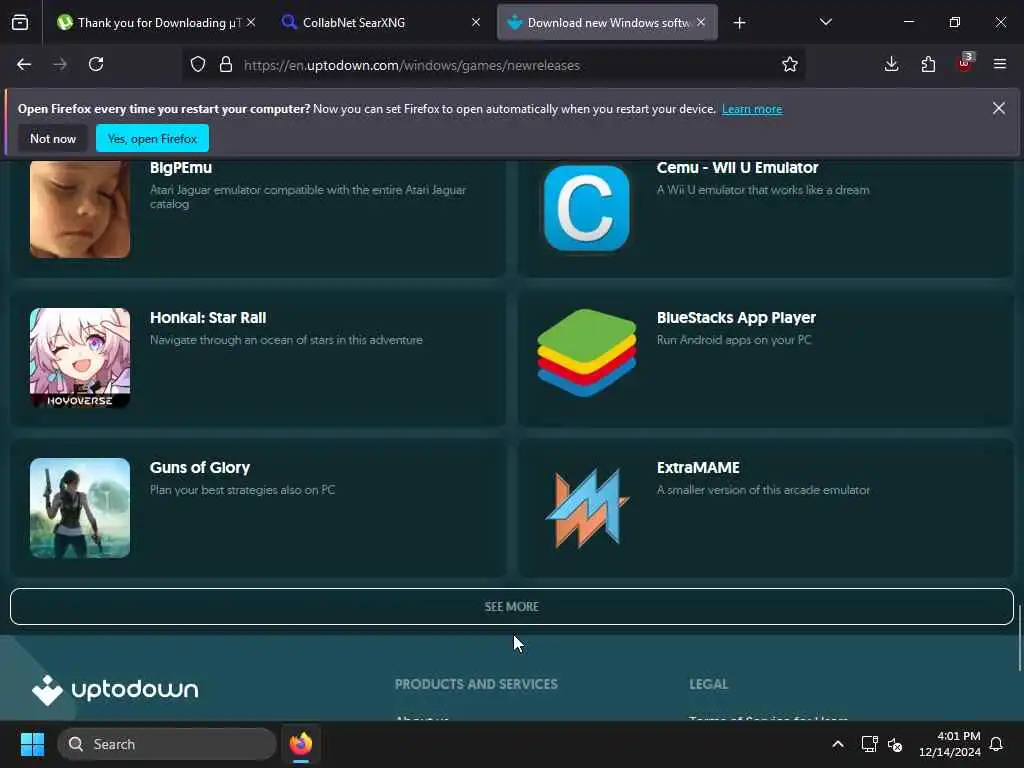
Task: Open a new tab with plus button
Action: pos(739,23)
